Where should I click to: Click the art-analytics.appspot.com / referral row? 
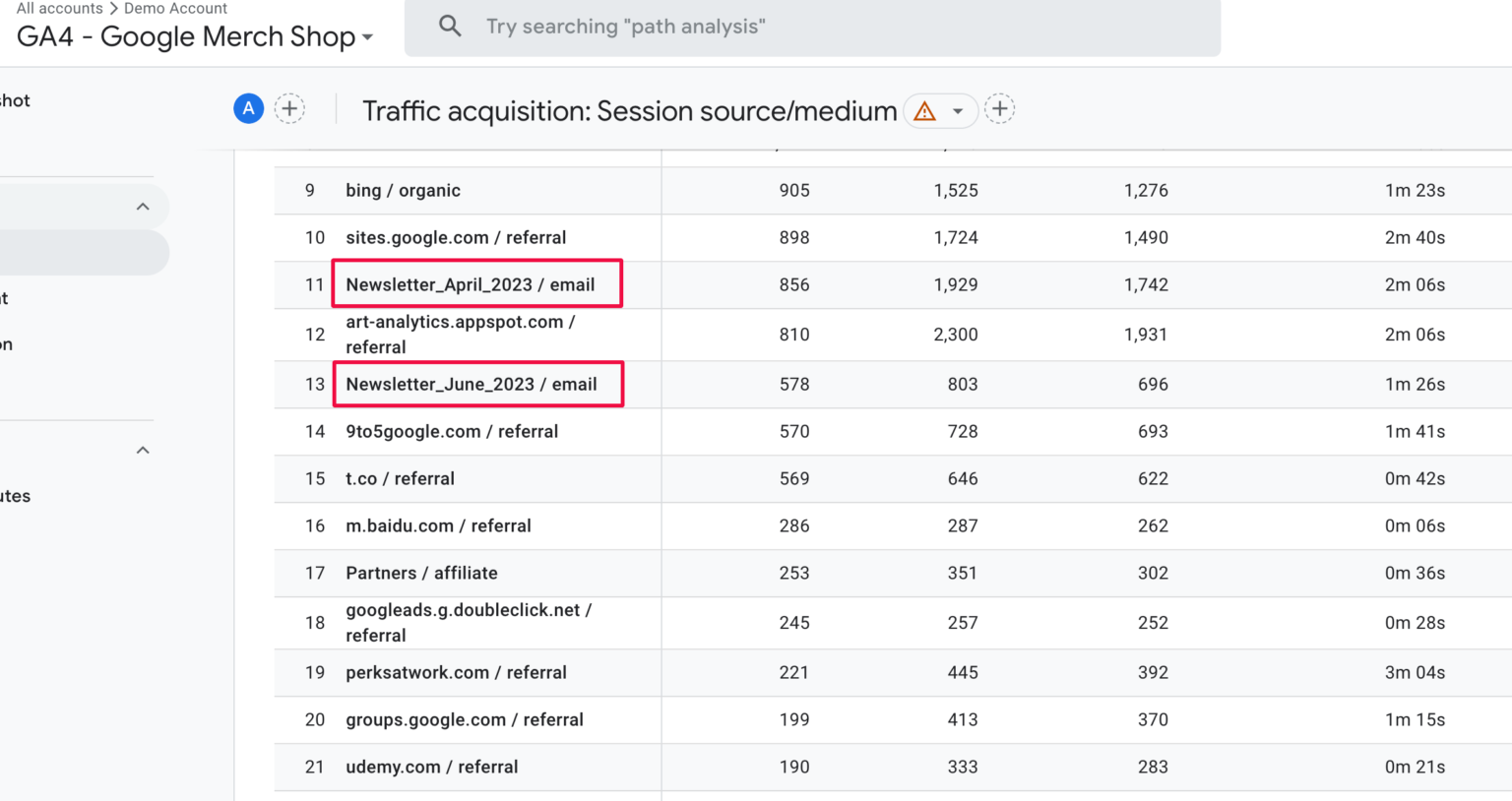tap(460, 335)
